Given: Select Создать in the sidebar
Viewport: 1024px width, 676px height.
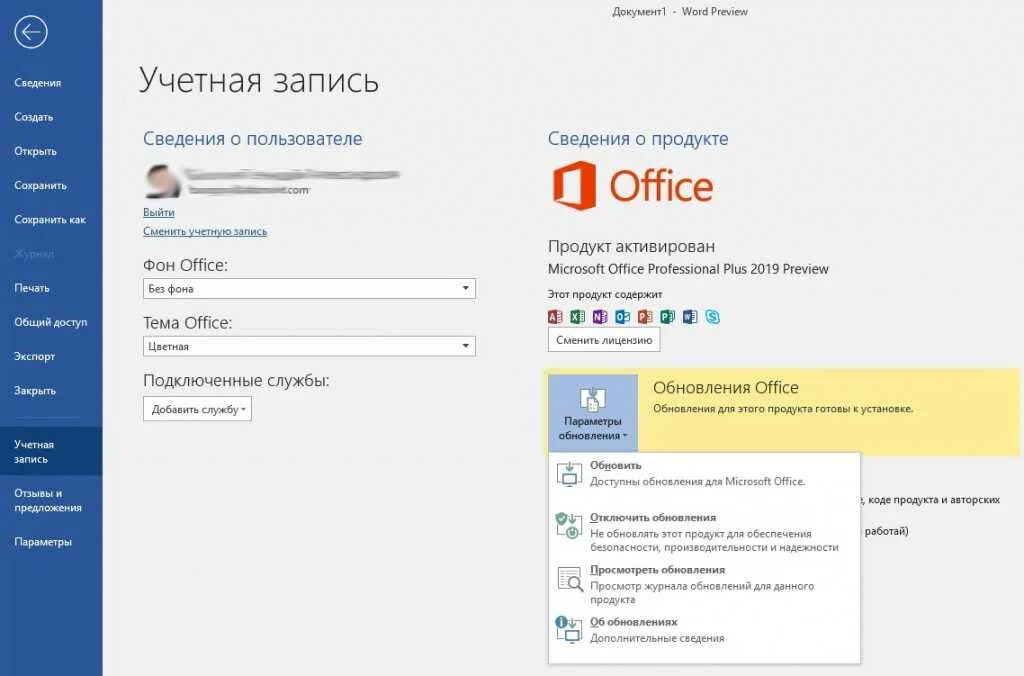Looking at the screenshot, I should coord(34,117).
